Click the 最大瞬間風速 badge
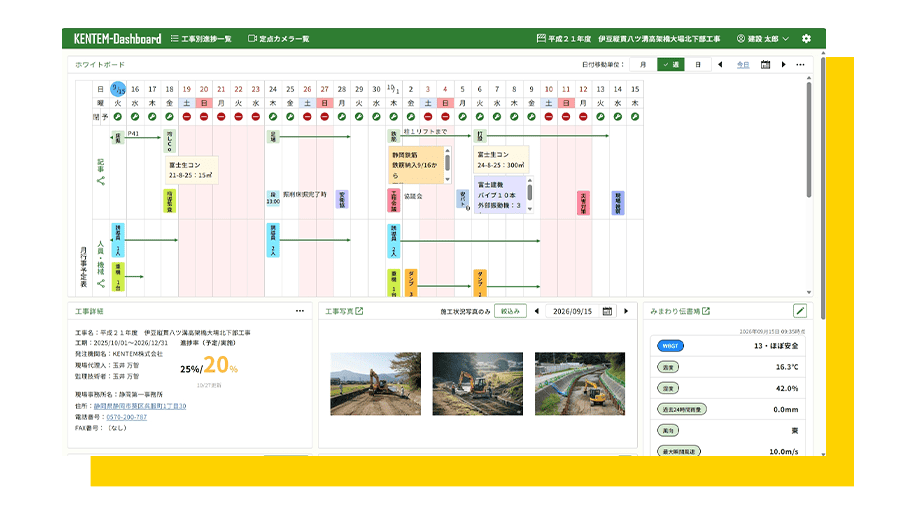 [x=679, y=451]
